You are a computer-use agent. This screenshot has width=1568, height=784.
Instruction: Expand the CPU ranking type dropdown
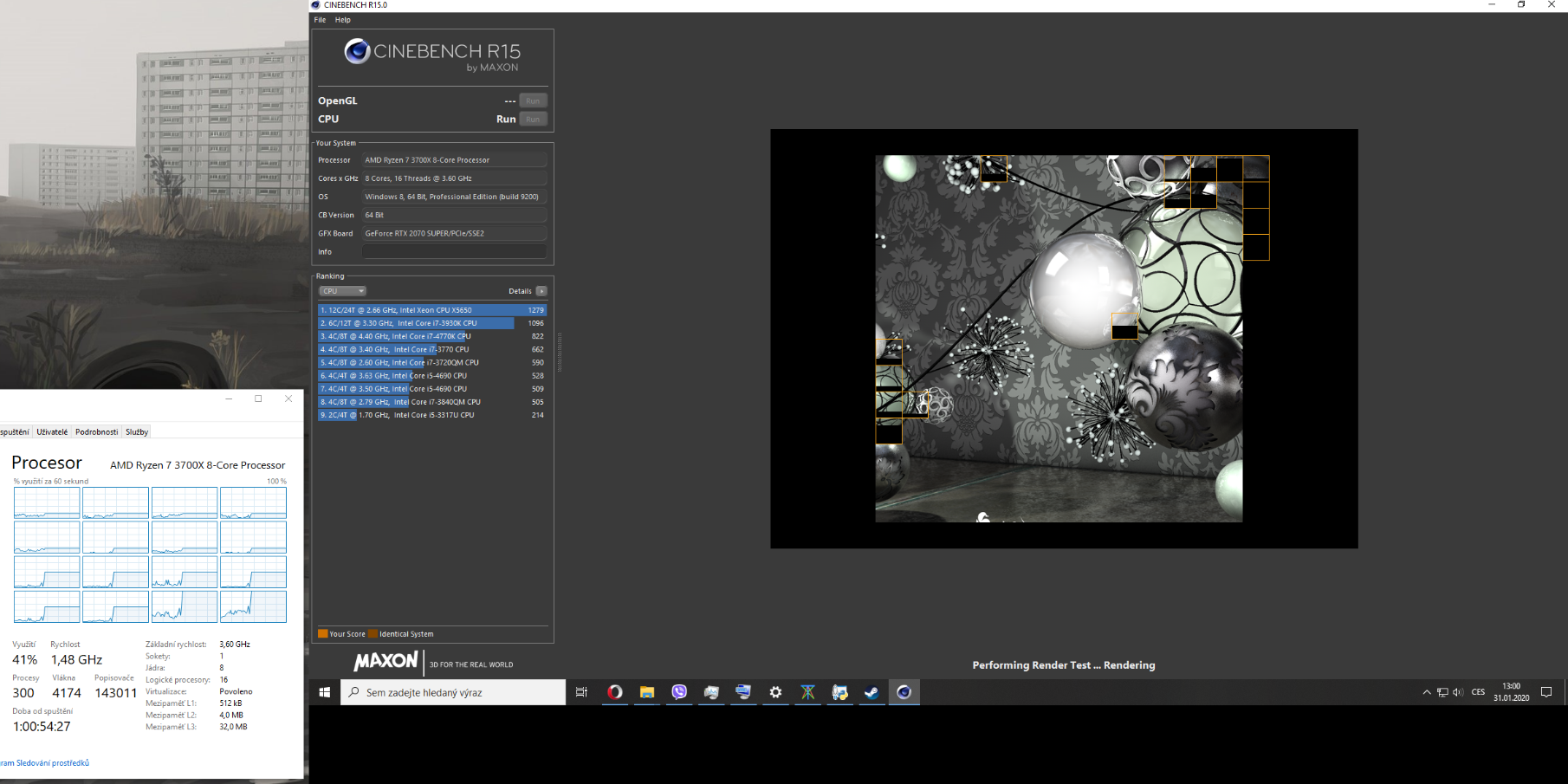[x=343, y=291]
